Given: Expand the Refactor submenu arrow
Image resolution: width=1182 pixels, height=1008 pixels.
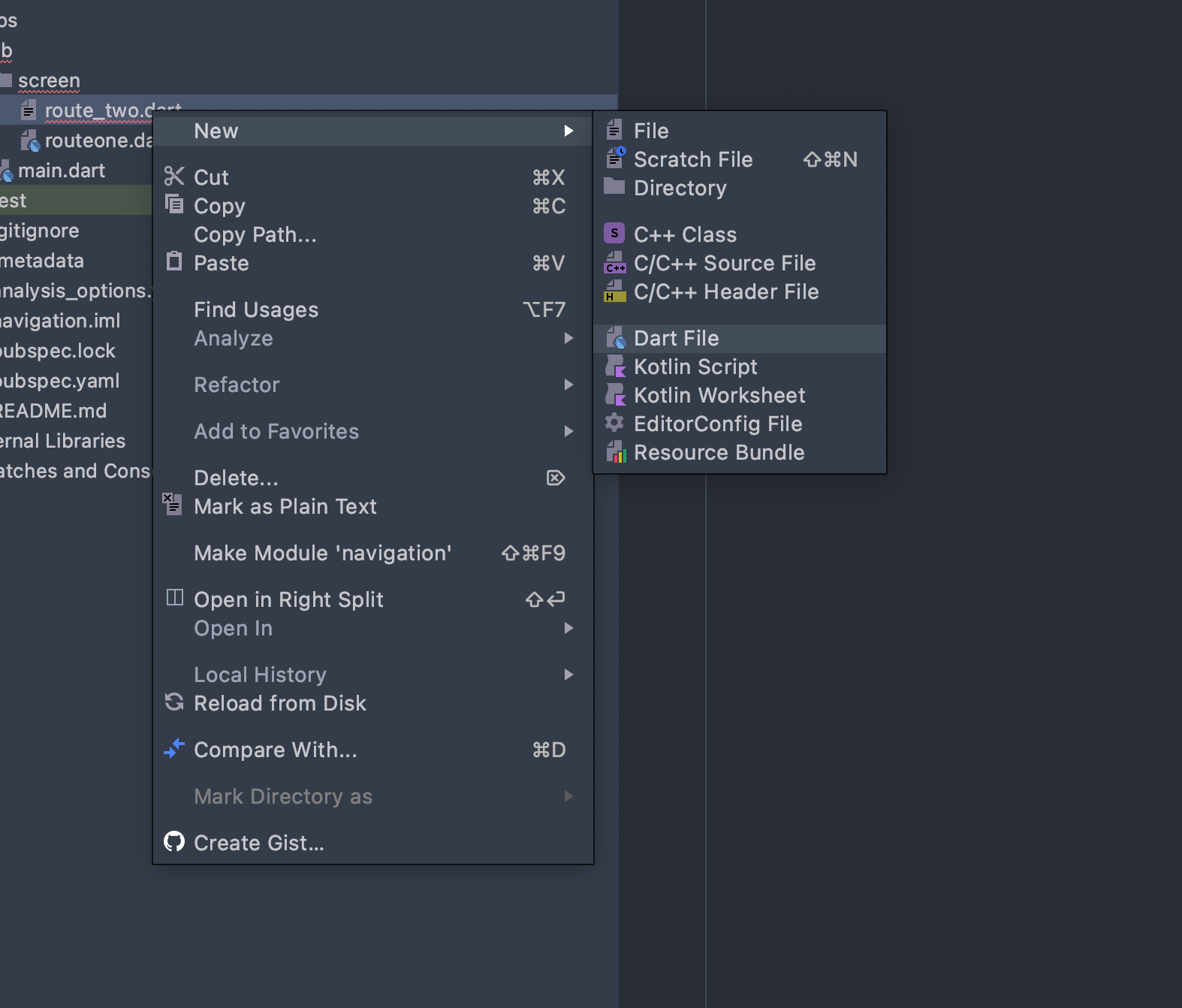Looking at the screenshot, I should (568, 385).
